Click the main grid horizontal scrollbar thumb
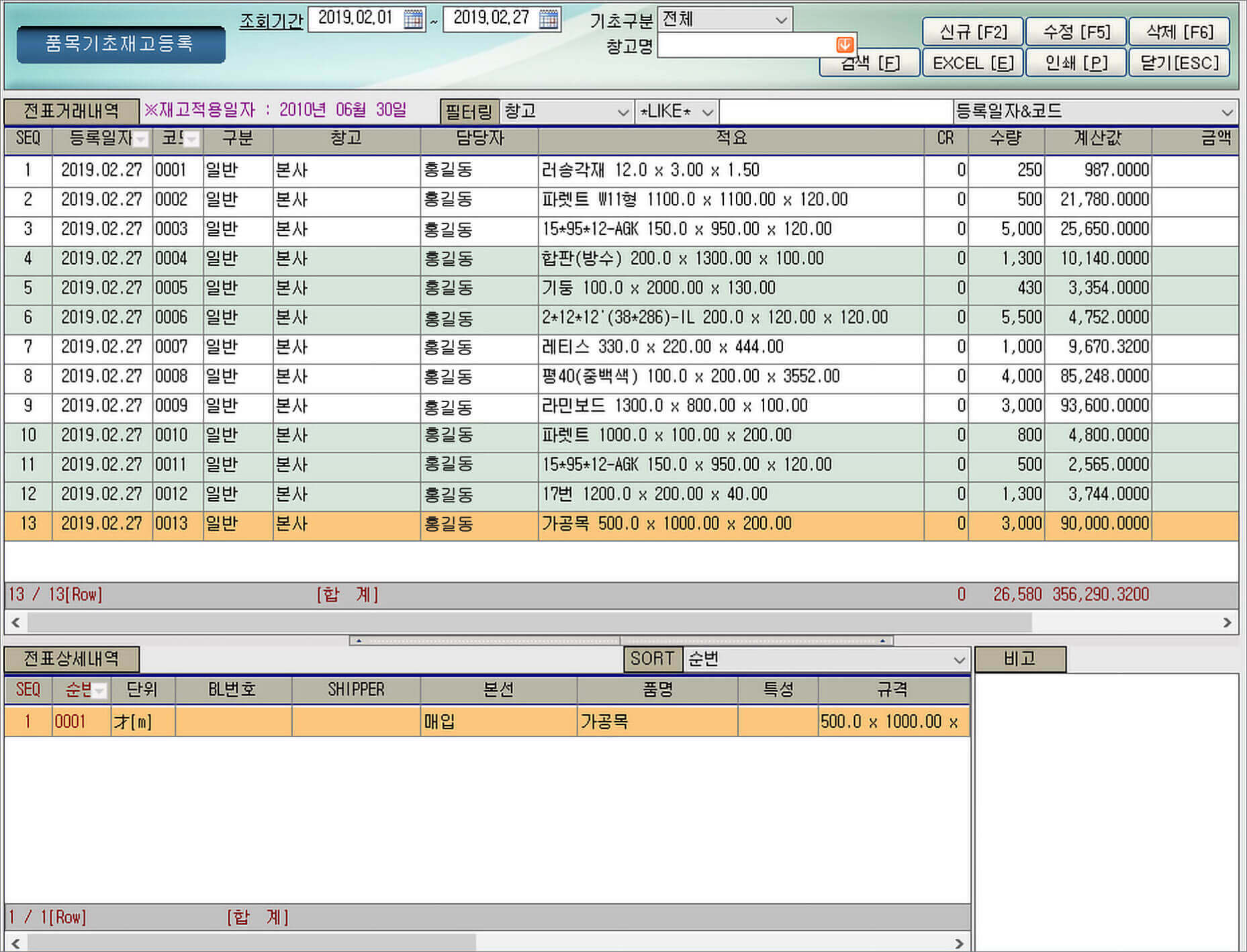1247x952 pixels. tap(529, 622)
